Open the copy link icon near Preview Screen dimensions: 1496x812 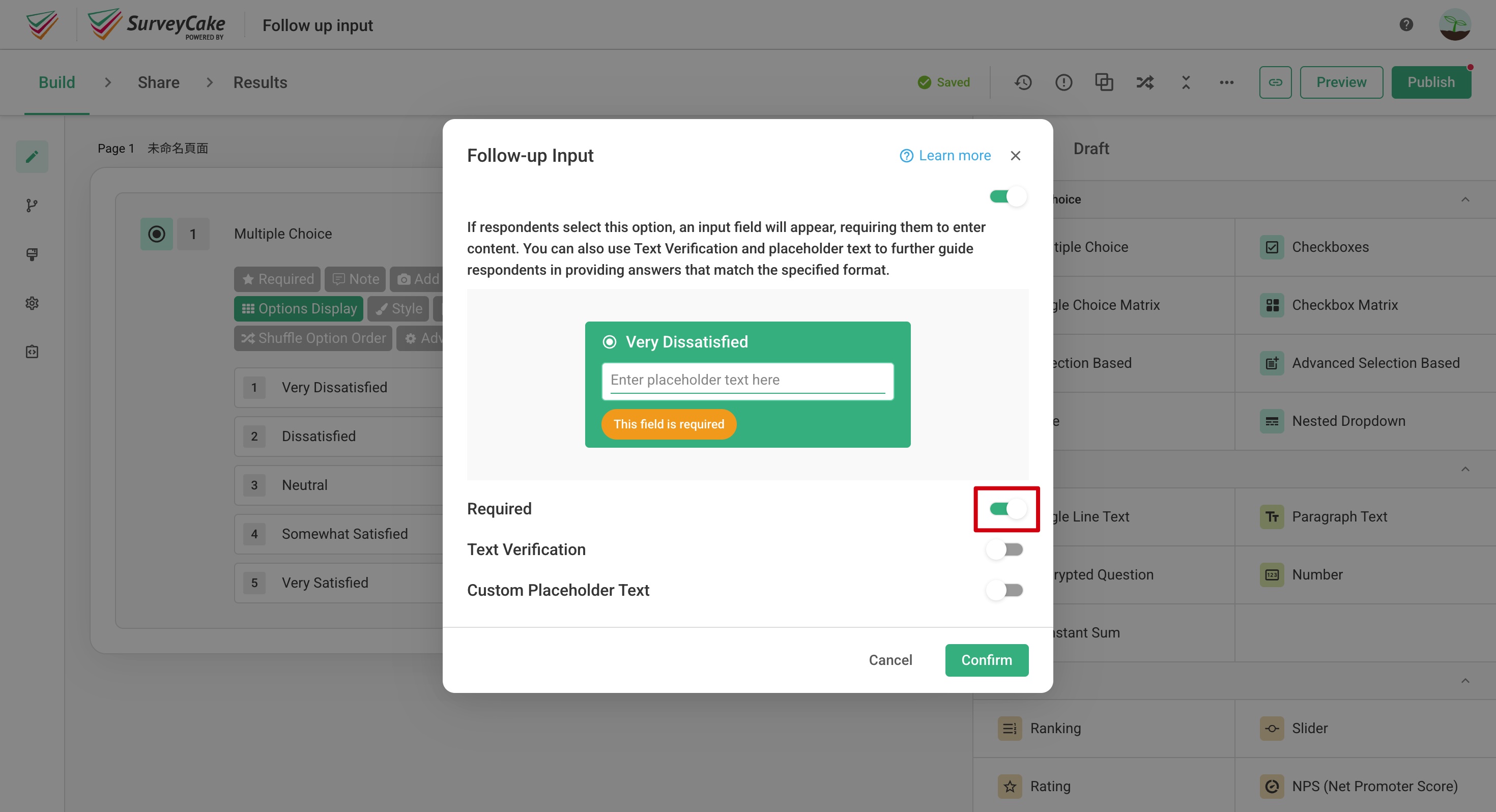tap(1275, 82)
